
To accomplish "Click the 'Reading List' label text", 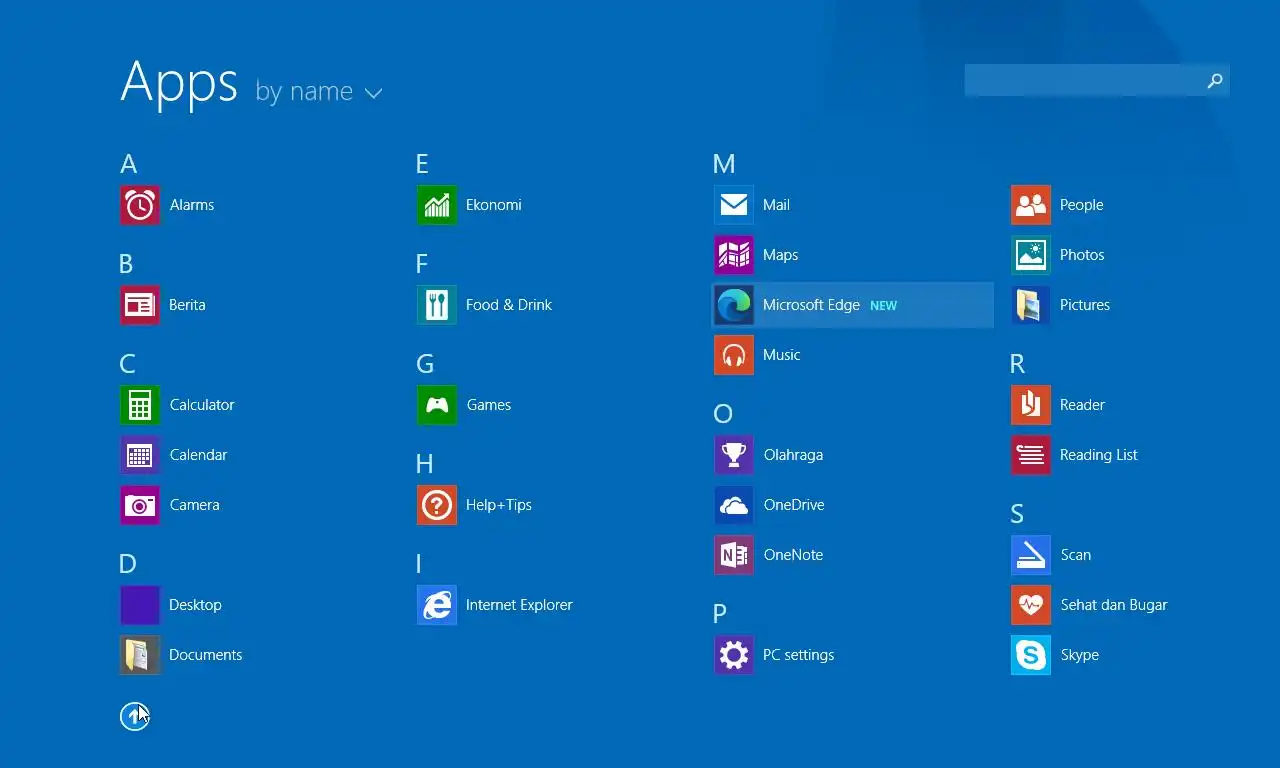I will click(1099, 455).
